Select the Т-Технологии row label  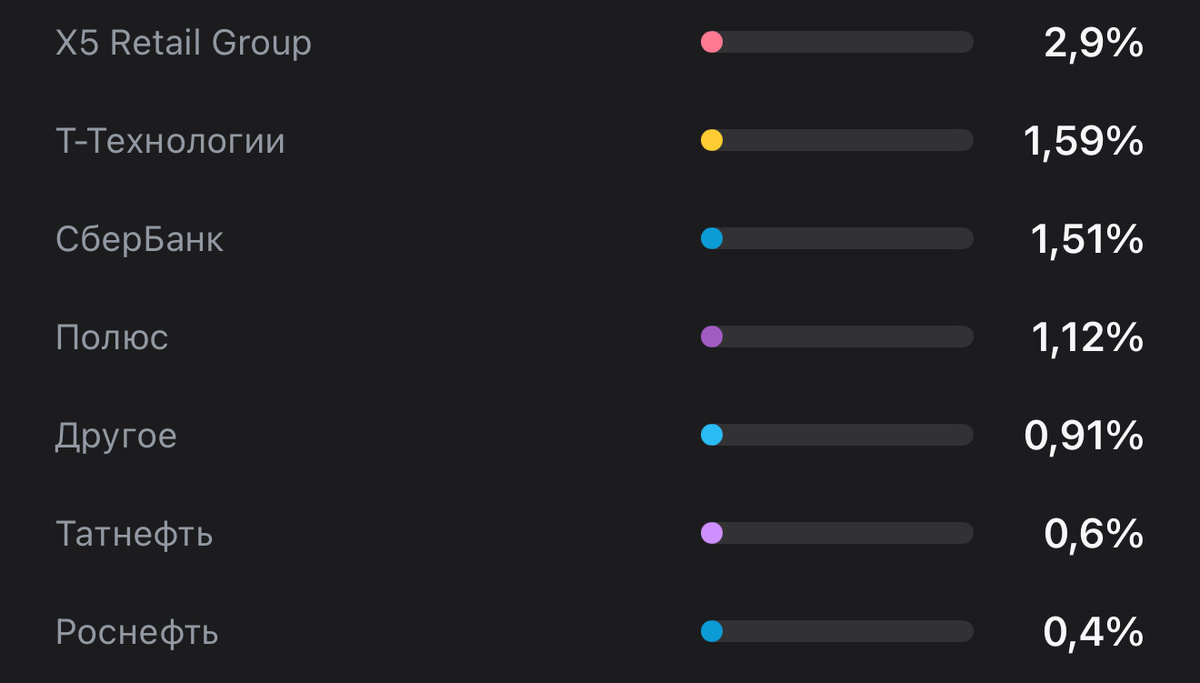coord(170,141)
